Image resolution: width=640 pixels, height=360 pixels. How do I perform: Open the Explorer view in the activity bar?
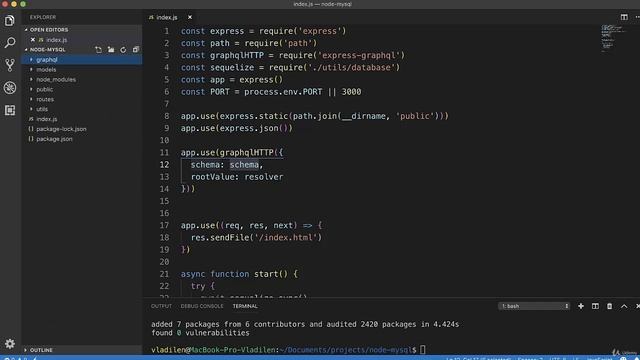pos(10,20)
